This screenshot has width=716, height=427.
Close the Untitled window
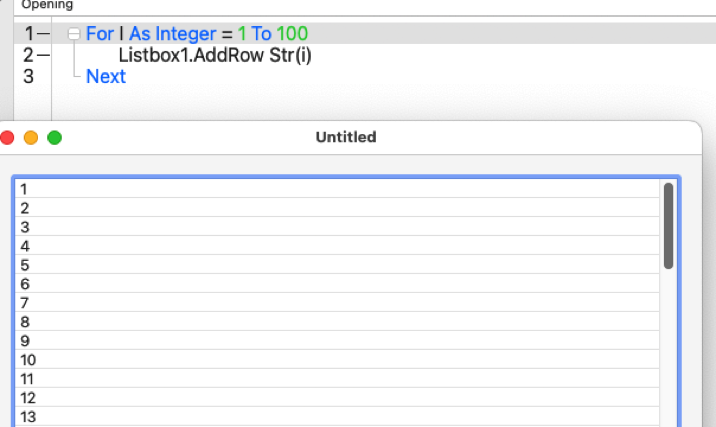[x=7, y=137]
